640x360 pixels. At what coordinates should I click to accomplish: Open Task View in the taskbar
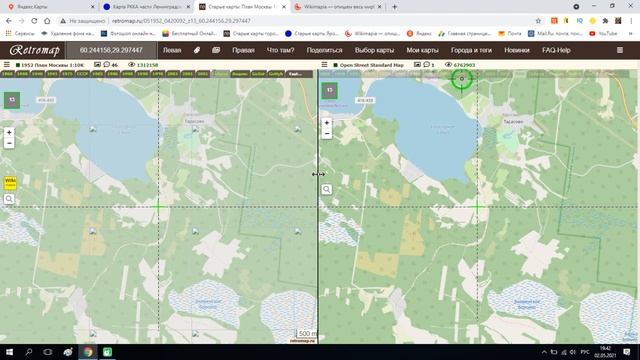click(48, 352)
